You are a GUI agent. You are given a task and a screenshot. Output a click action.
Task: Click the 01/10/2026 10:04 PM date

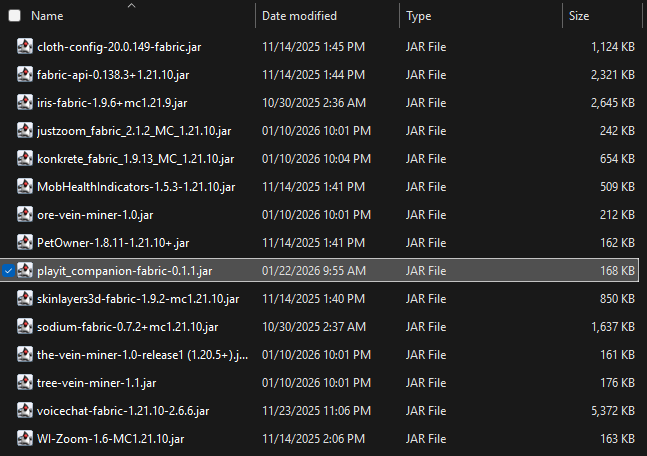click(316, 159)
